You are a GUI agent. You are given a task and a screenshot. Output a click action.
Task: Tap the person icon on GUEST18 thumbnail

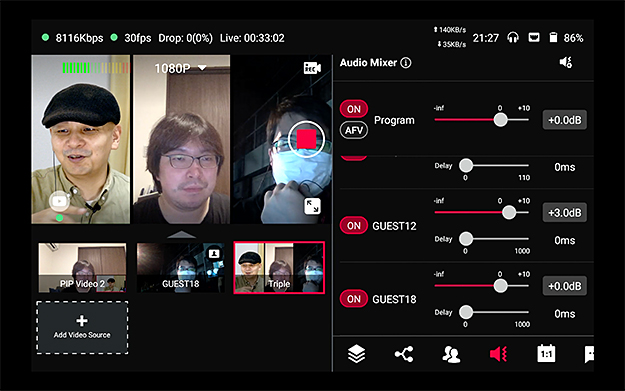point(214,254)
